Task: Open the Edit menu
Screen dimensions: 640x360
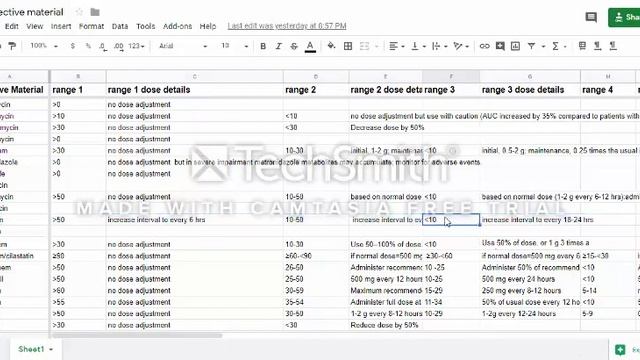Action: coord(11,26)
